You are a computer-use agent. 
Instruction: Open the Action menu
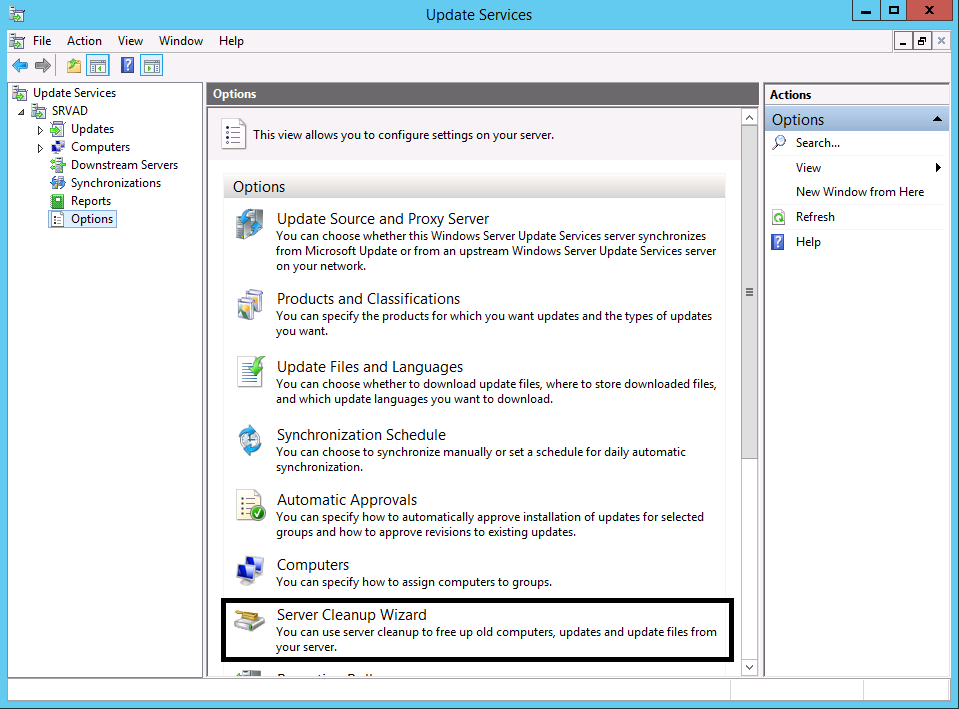coord(84,41)
